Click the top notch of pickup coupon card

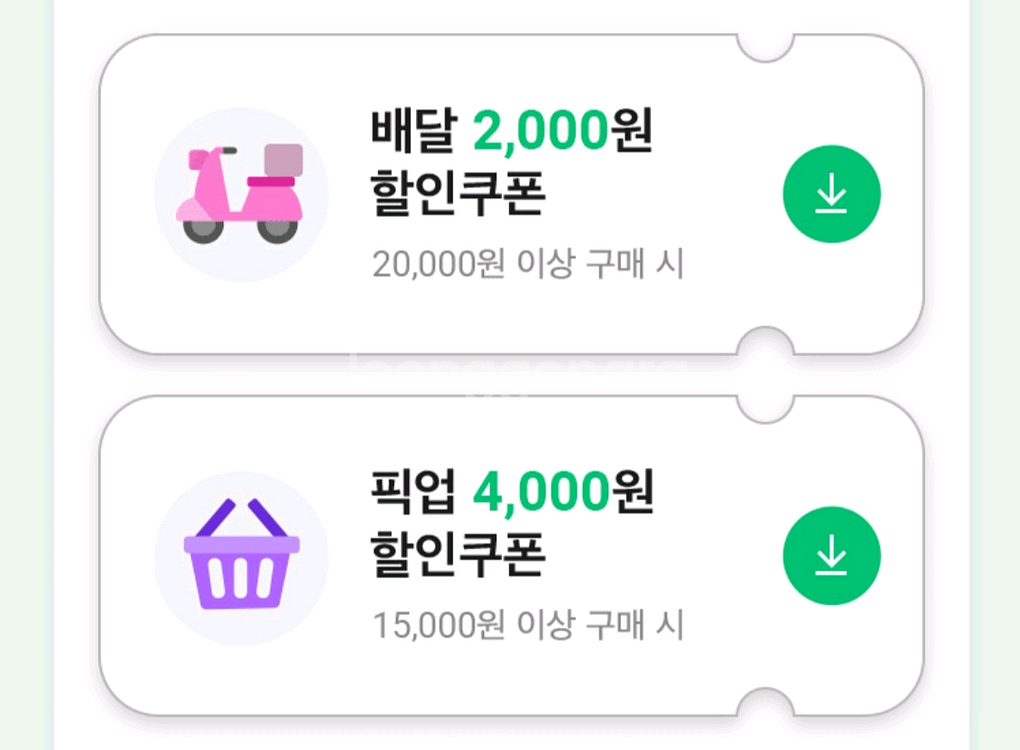coord(765,405)
